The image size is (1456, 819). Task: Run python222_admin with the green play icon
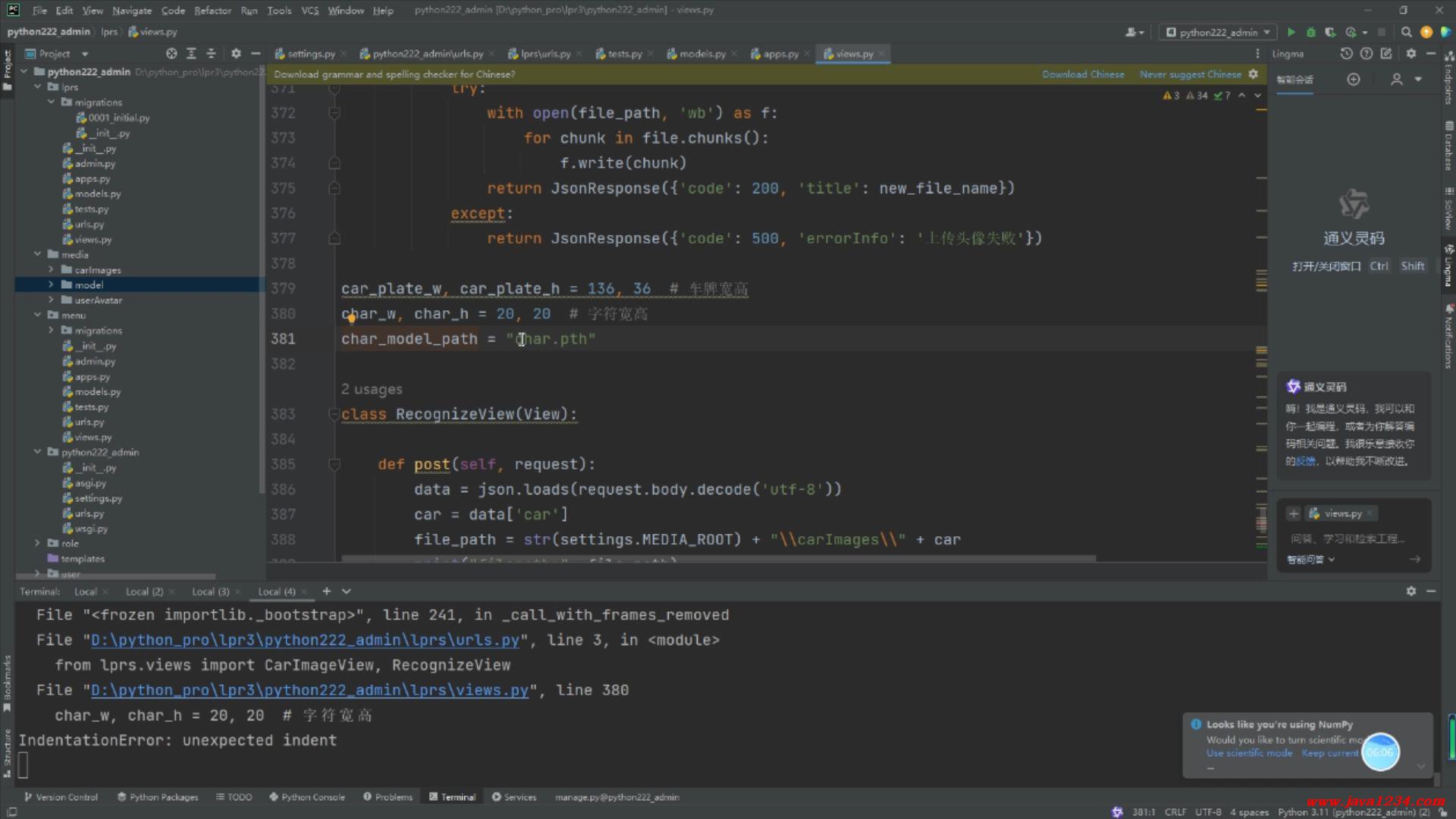(x=1291, y=32)
